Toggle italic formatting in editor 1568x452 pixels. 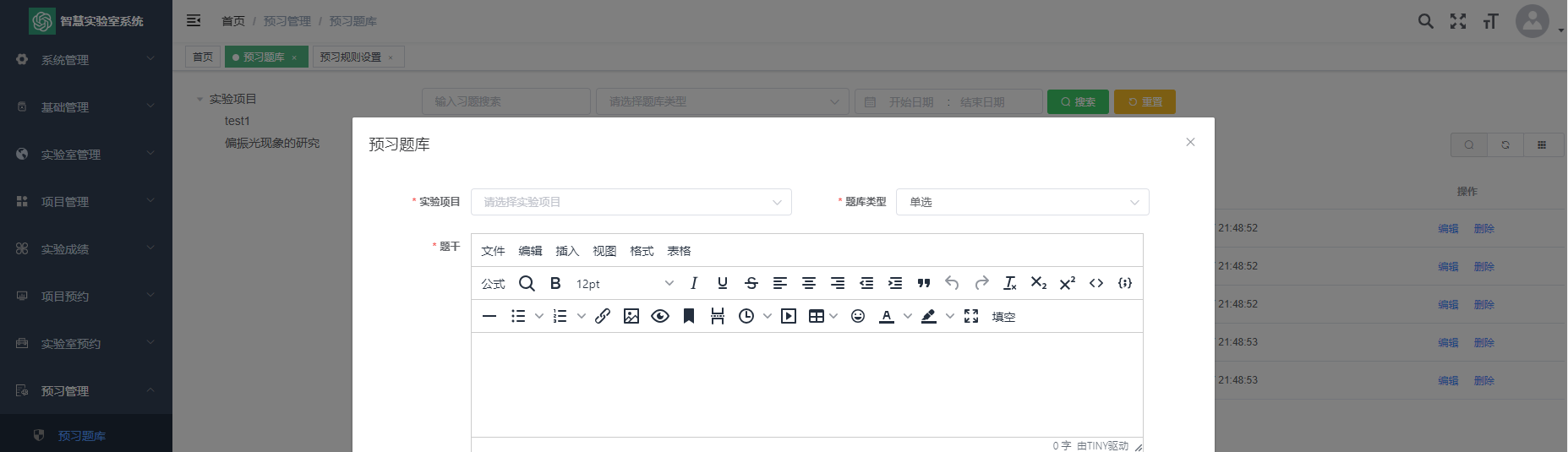tap(694, 283)
